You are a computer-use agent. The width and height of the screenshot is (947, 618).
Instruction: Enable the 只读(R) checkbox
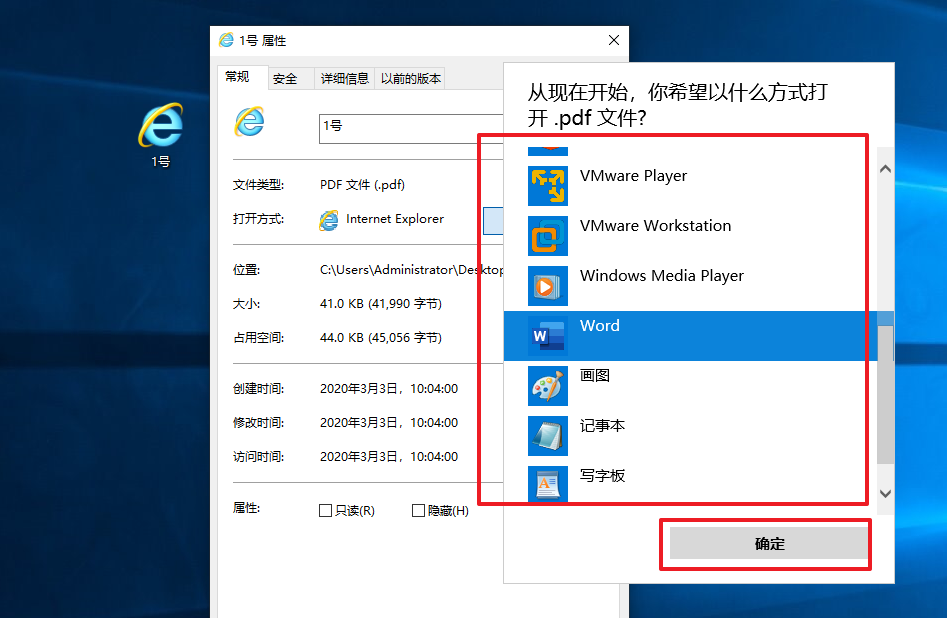point(325,511)
